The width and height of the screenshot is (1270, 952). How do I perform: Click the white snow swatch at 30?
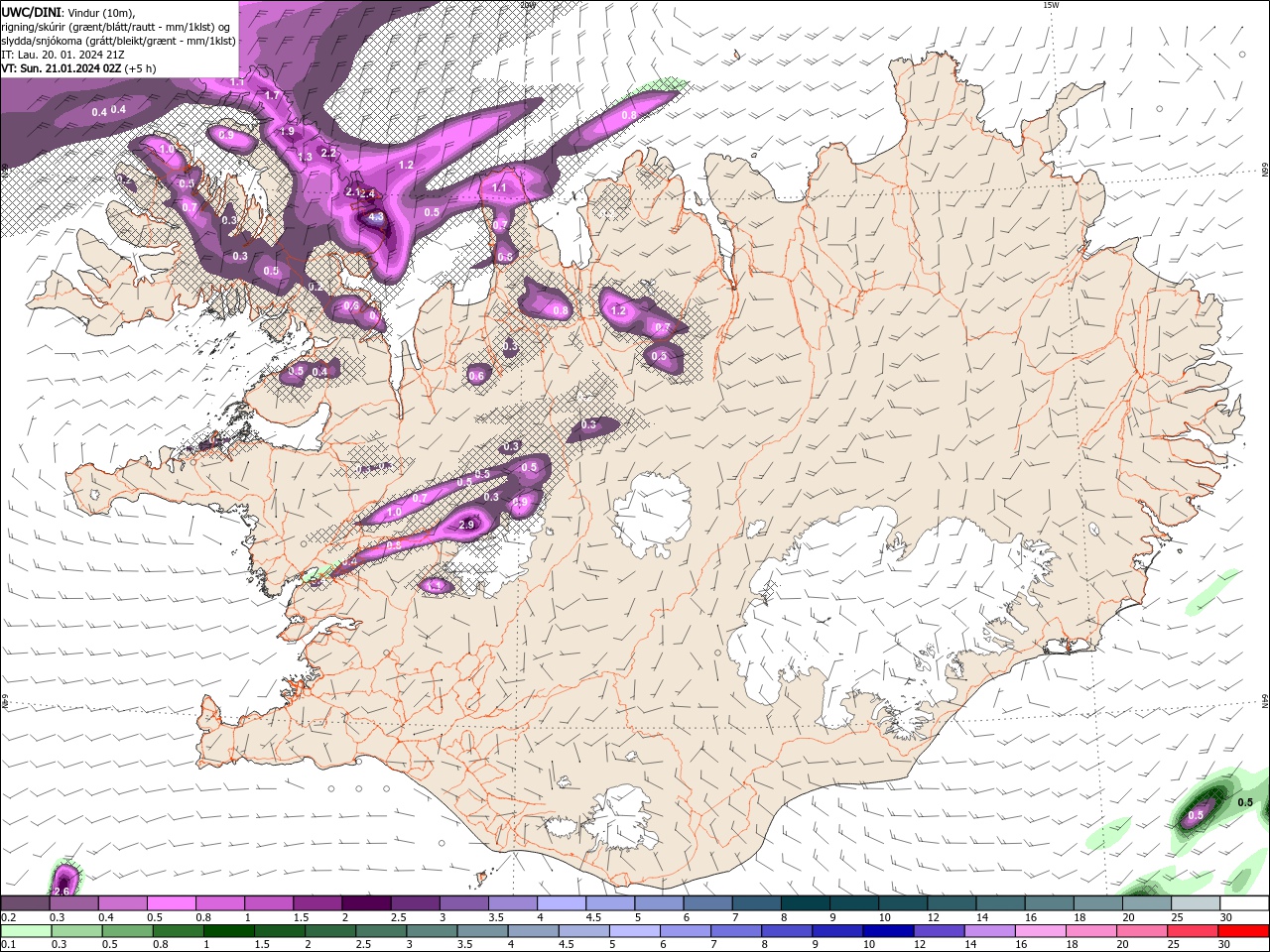(x=1244, y=902)
